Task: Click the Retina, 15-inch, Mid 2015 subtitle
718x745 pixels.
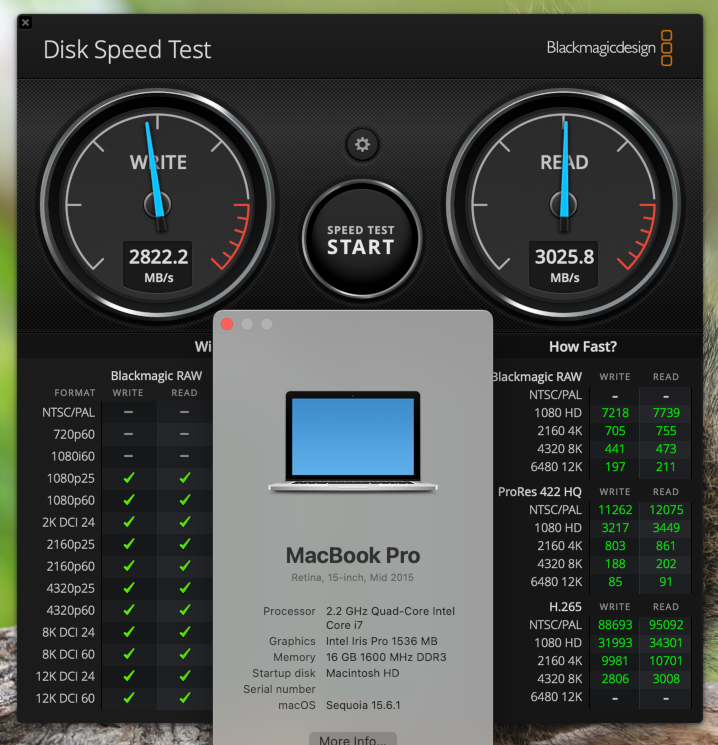Action: (x=352, y=578)
